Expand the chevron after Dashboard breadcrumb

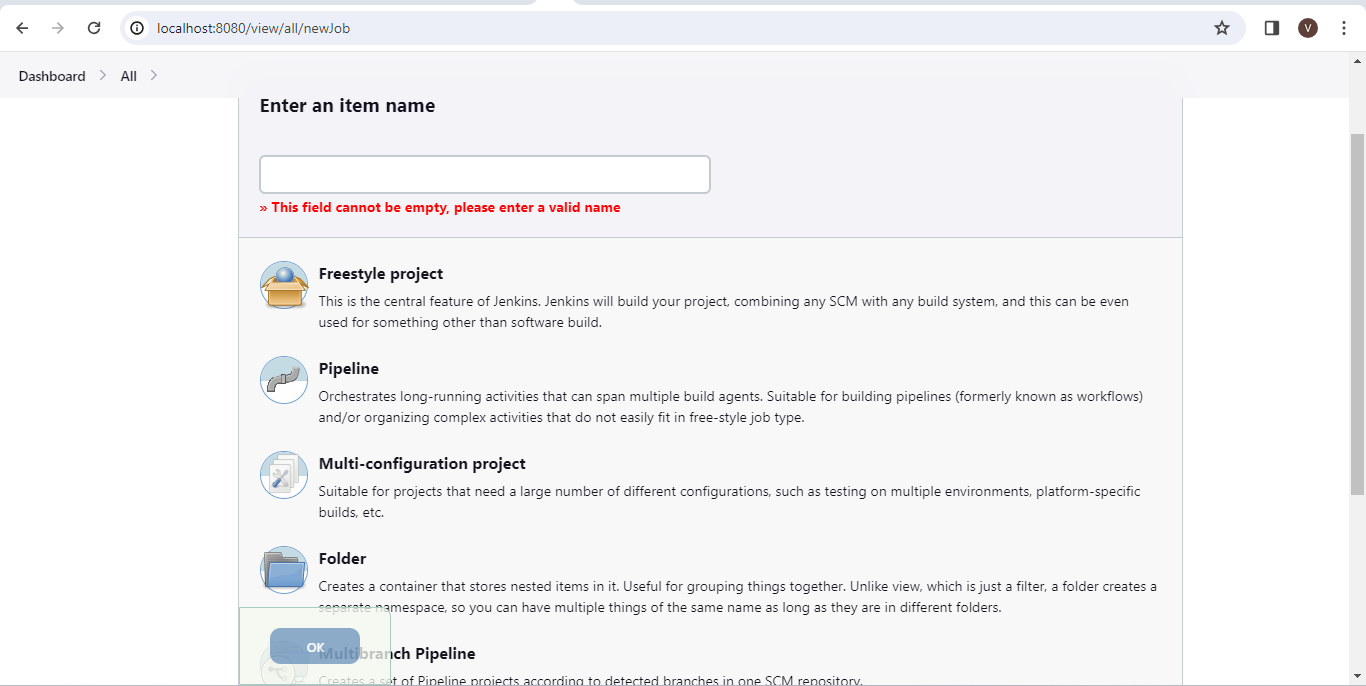click(103, 75)
